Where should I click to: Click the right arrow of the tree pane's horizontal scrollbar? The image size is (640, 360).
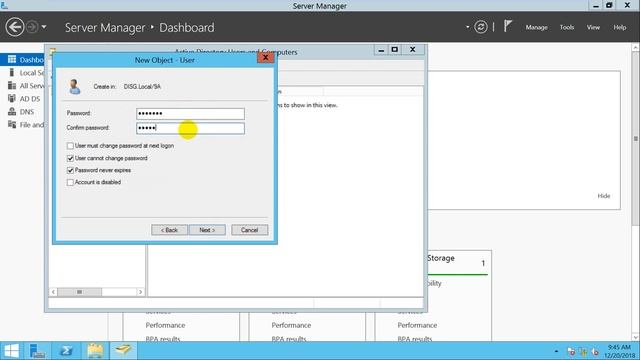click(140, 292)
